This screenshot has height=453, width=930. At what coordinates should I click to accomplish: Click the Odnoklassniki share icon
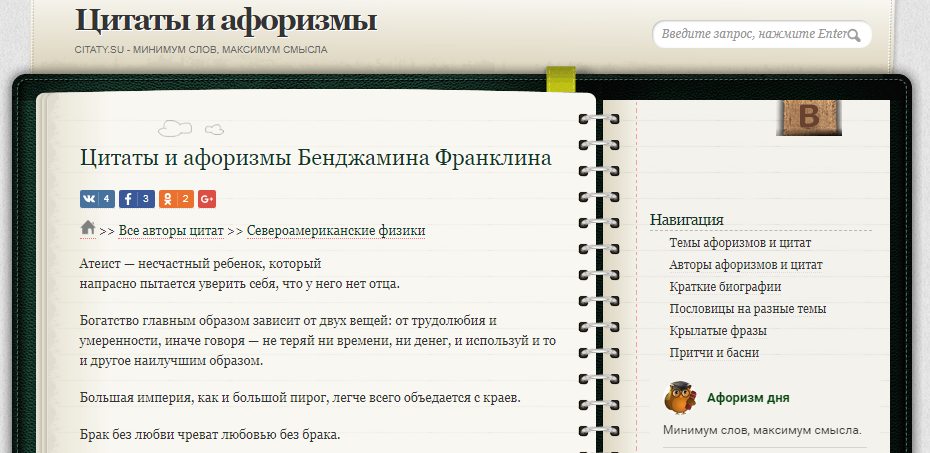coord(176,199)
